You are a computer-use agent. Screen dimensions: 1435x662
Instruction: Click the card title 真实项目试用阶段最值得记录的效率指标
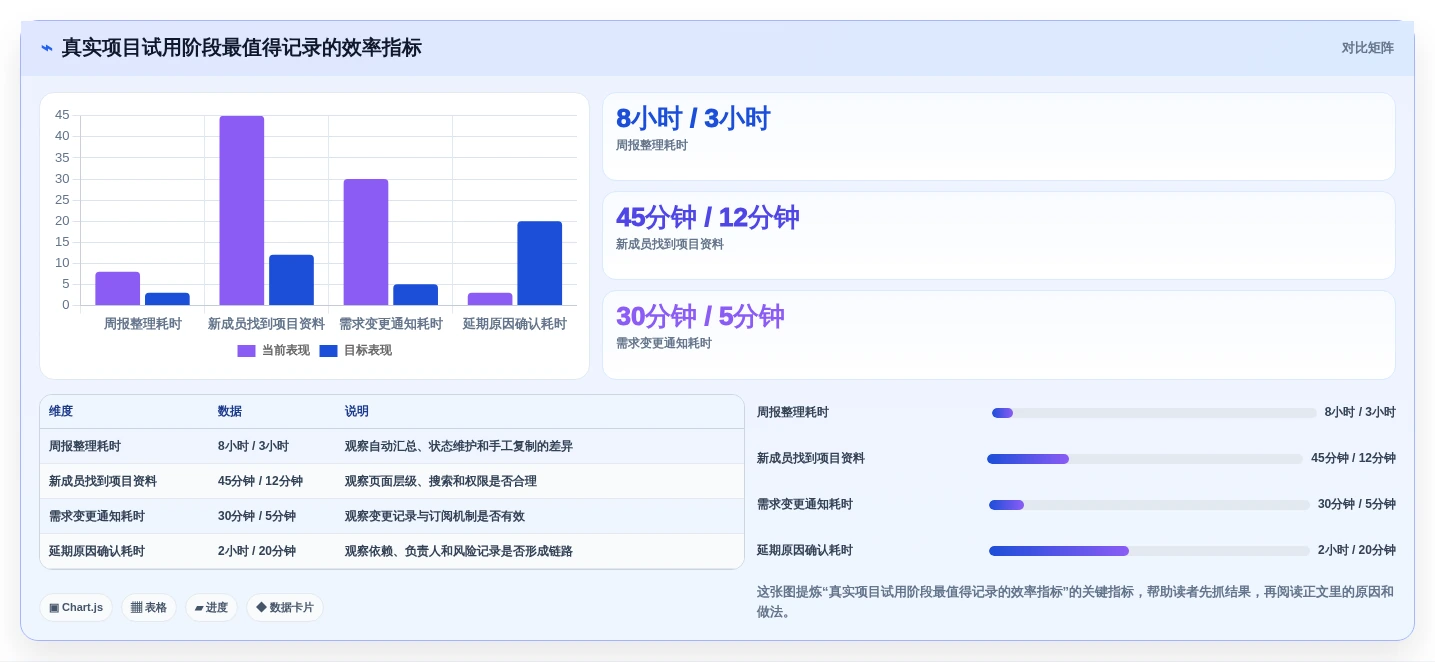242,48
